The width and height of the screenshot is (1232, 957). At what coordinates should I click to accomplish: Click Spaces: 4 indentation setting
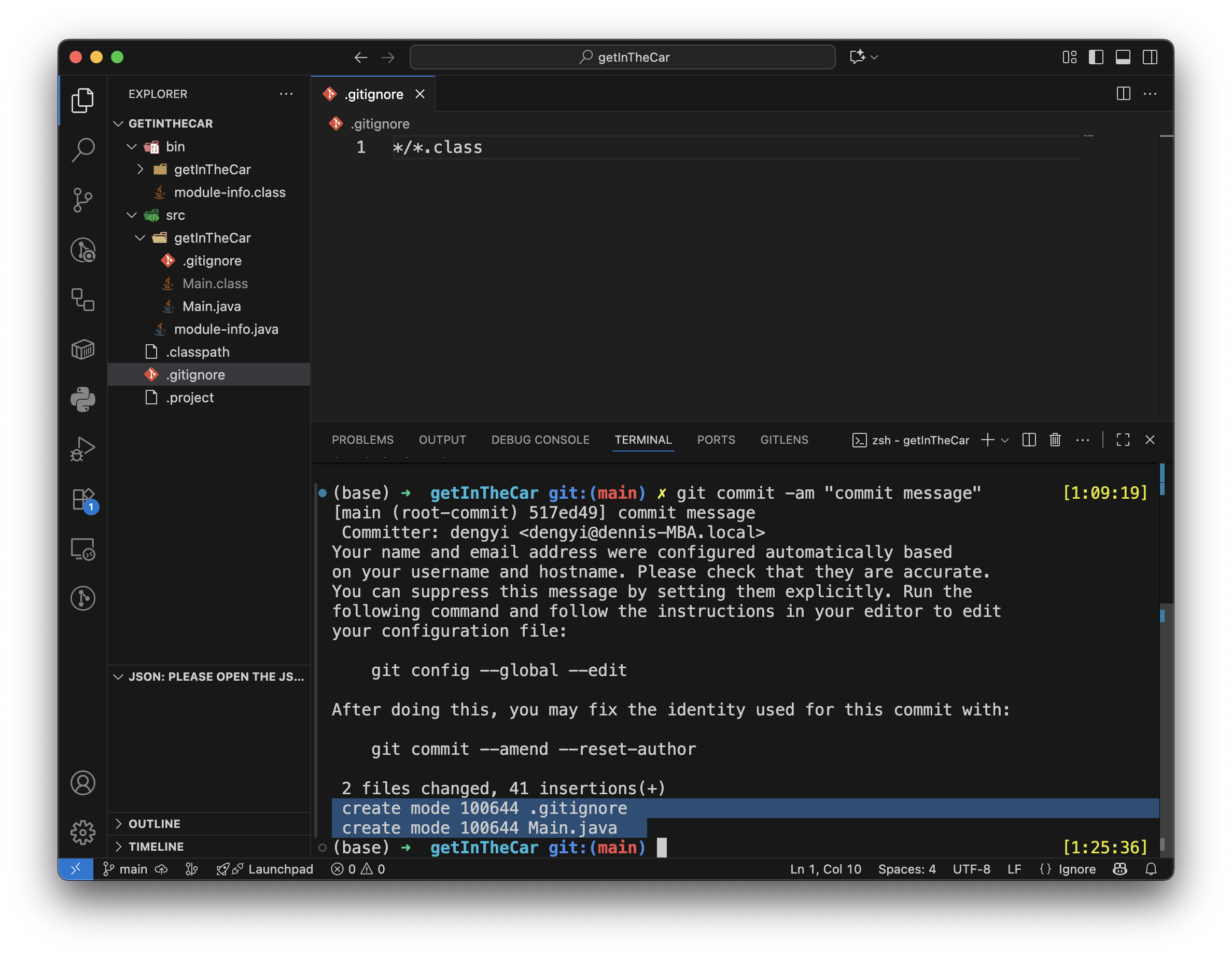click(906, 869)
